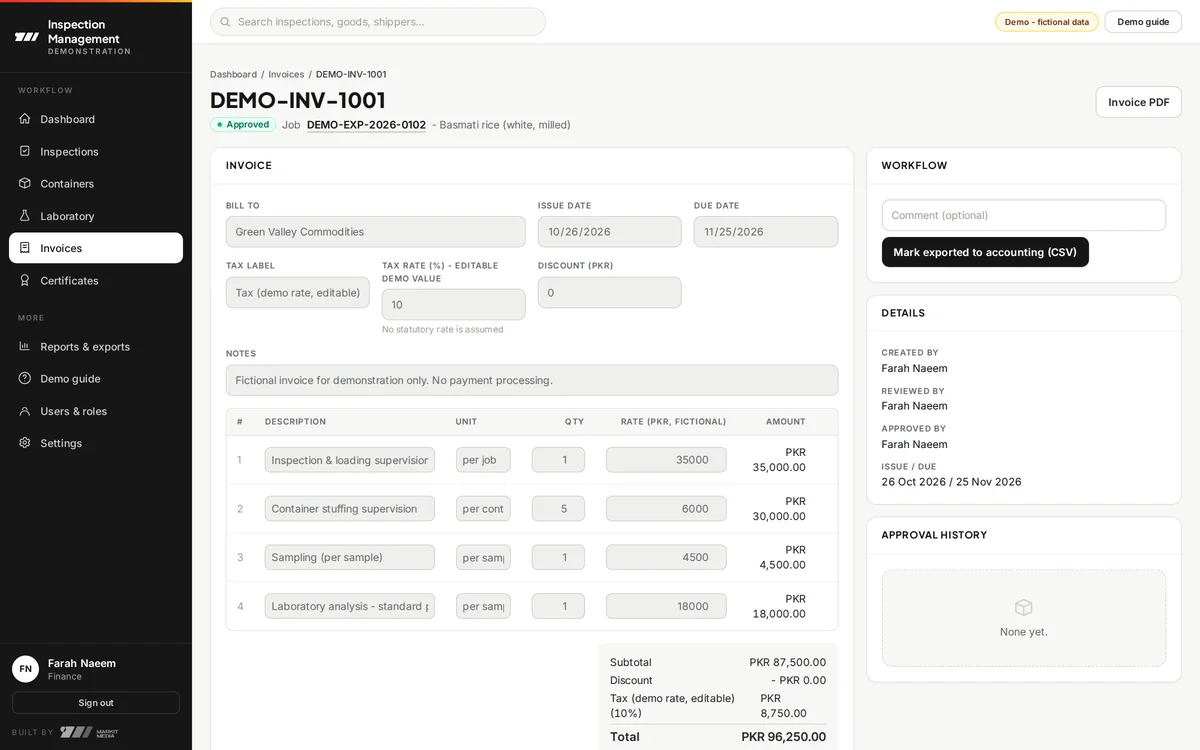Click the search magnifier icon
Image resolution: width=1200 pixels, height=750 pixels.
tap(225, 22)
